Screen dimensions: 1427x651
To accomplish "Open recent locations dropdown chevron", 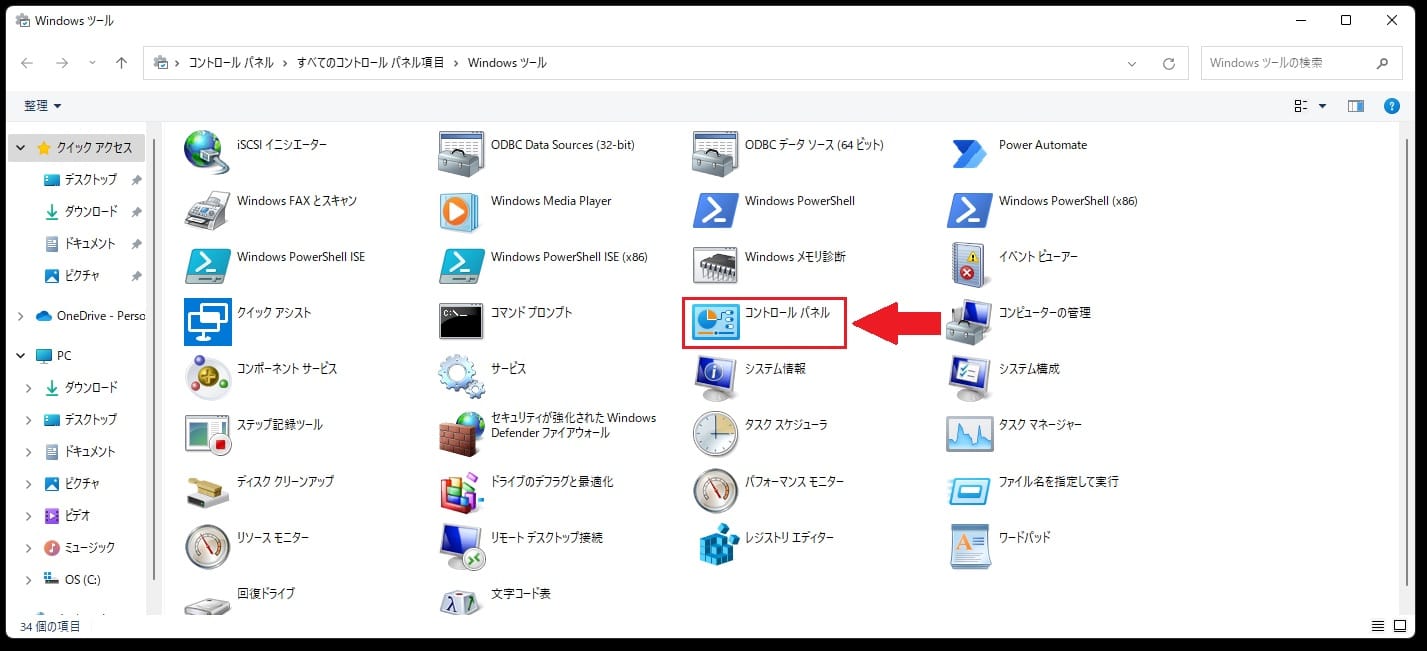I will click(x=92, y=63).
